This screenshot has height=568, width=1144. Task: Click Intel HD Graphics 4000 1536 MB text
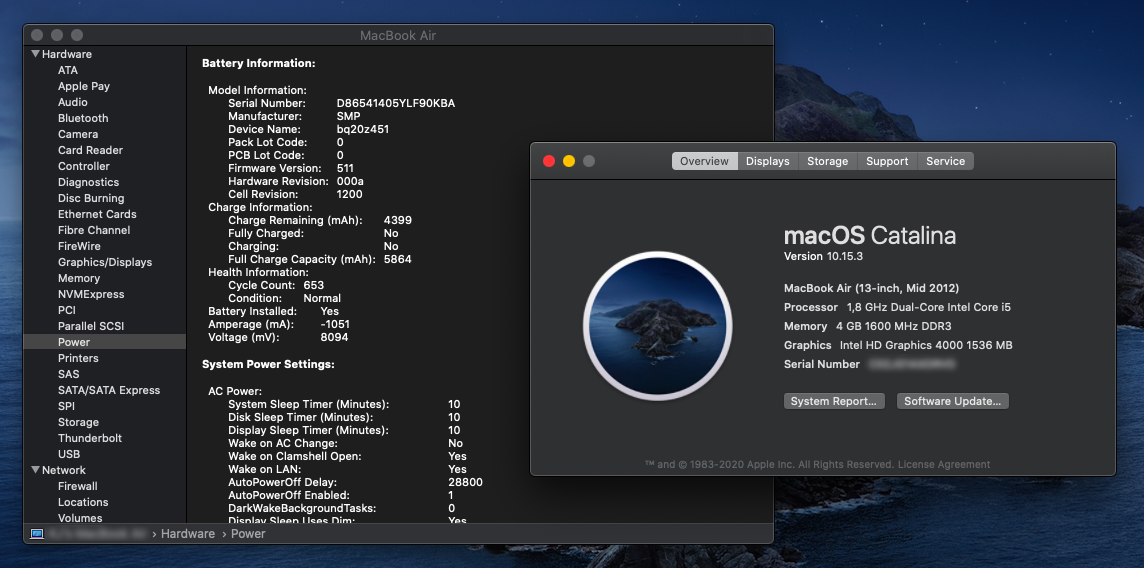pos(926,345)
